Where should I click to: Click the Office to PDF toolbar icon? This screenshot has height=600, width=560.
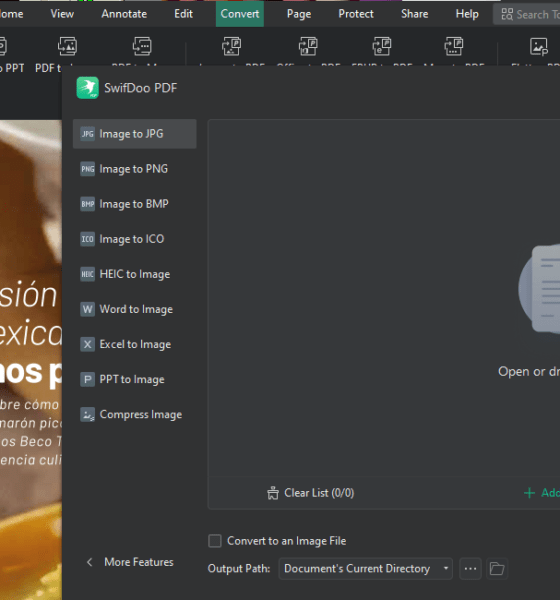point(308,46)
